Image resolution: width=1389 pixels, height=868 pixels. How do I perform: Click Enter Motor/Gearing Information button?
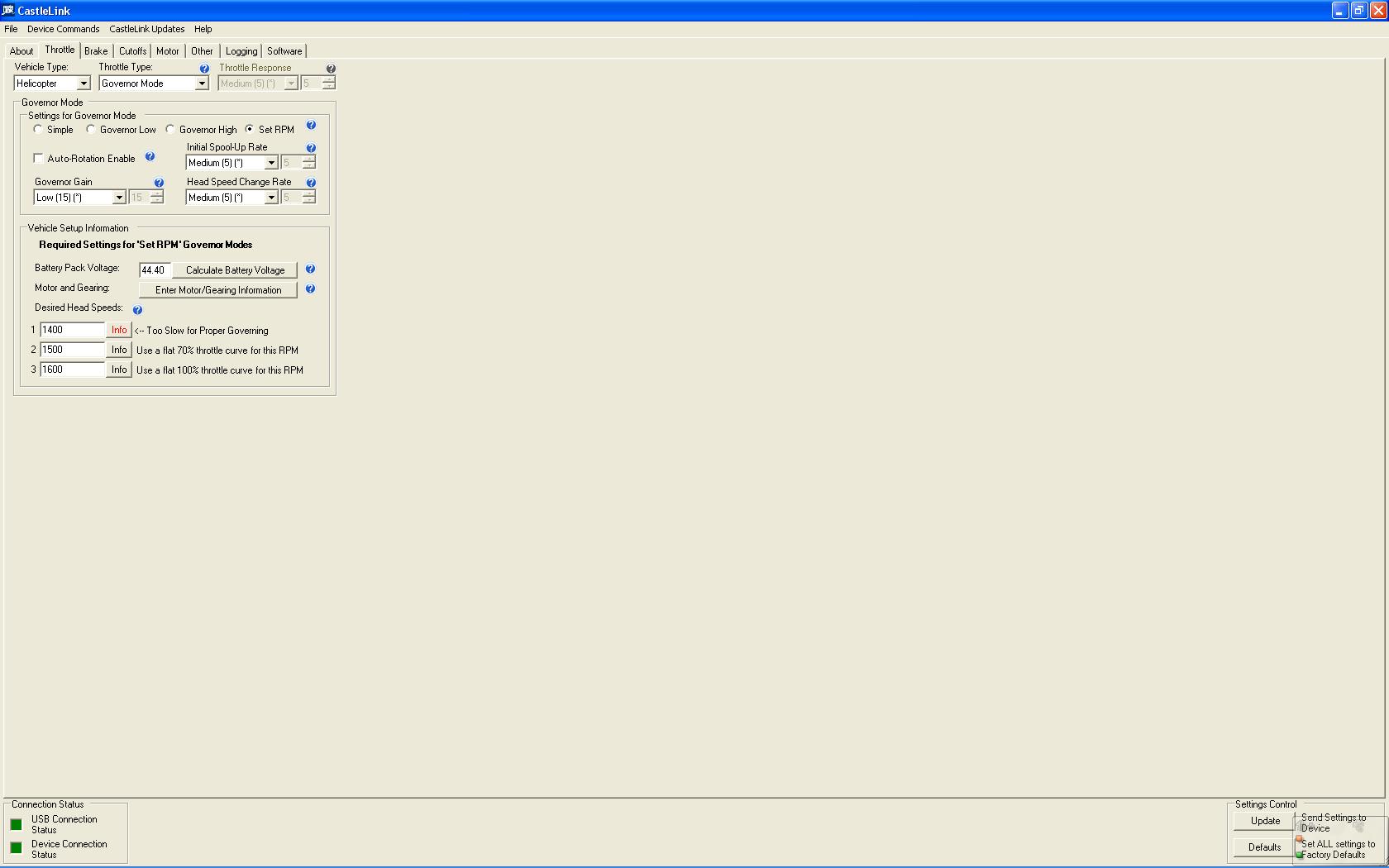[x=218, y=290]
